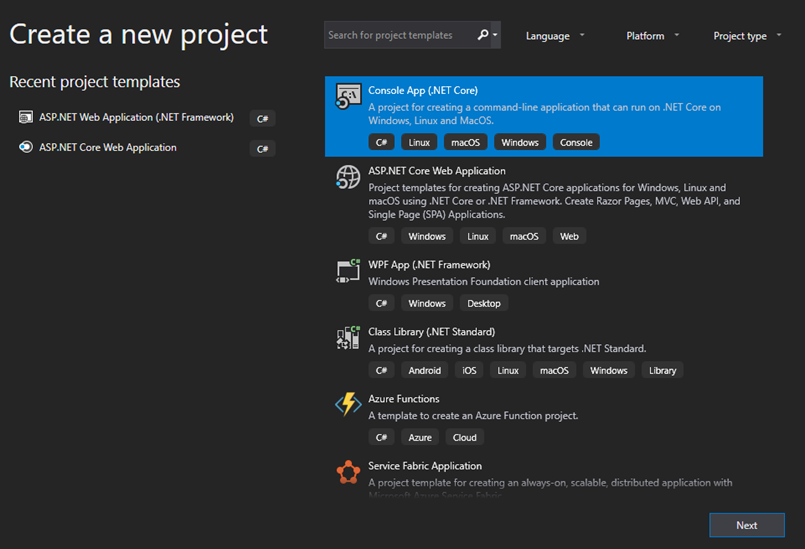The width and height of the screenshot is (805, 549).
Task: Open recent ASP.NET Web Application (.NET Framework)
Action: pos(137,118)
